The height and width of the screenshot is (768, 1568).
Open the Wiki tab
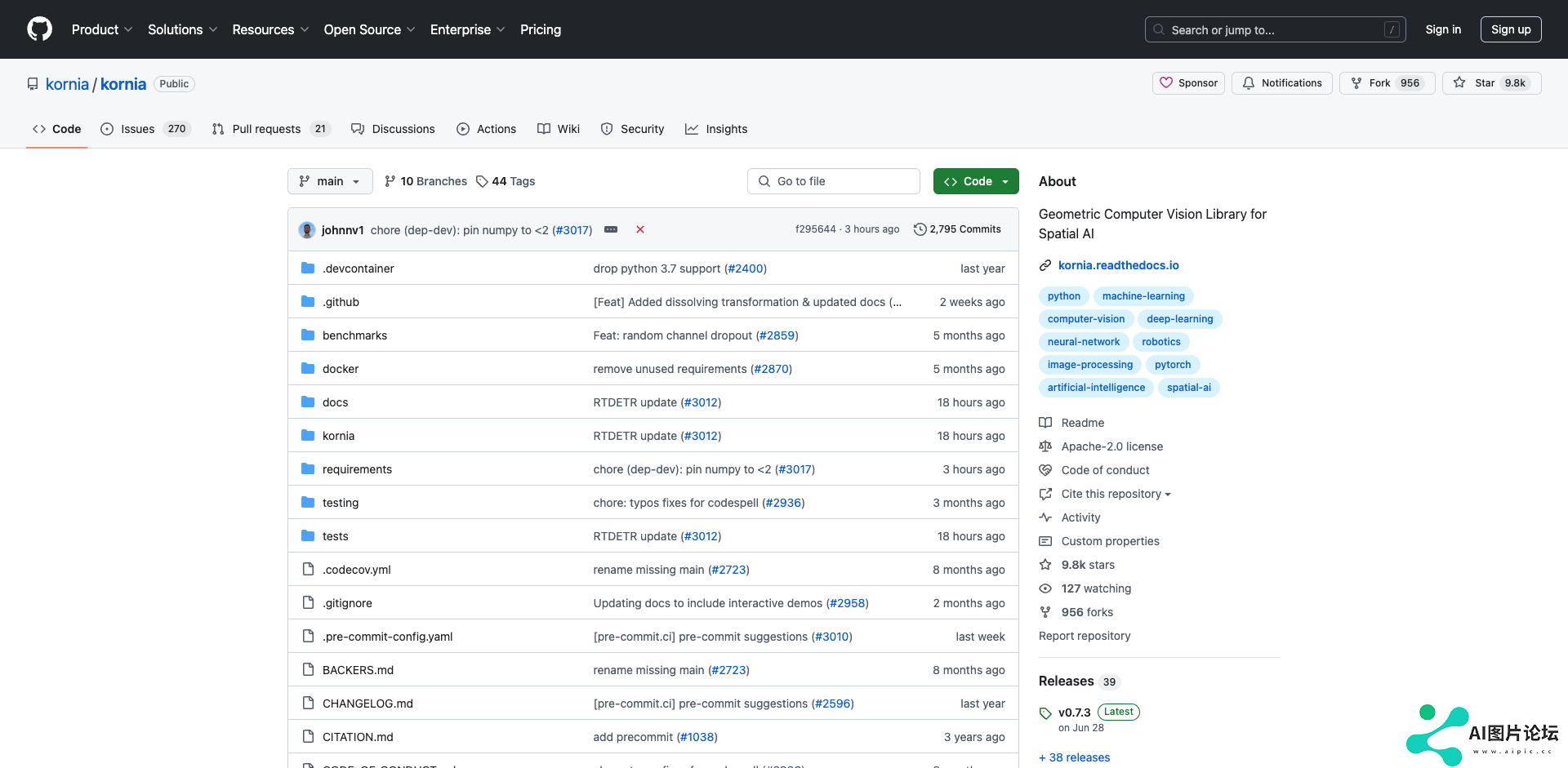(x=559, y=129)
